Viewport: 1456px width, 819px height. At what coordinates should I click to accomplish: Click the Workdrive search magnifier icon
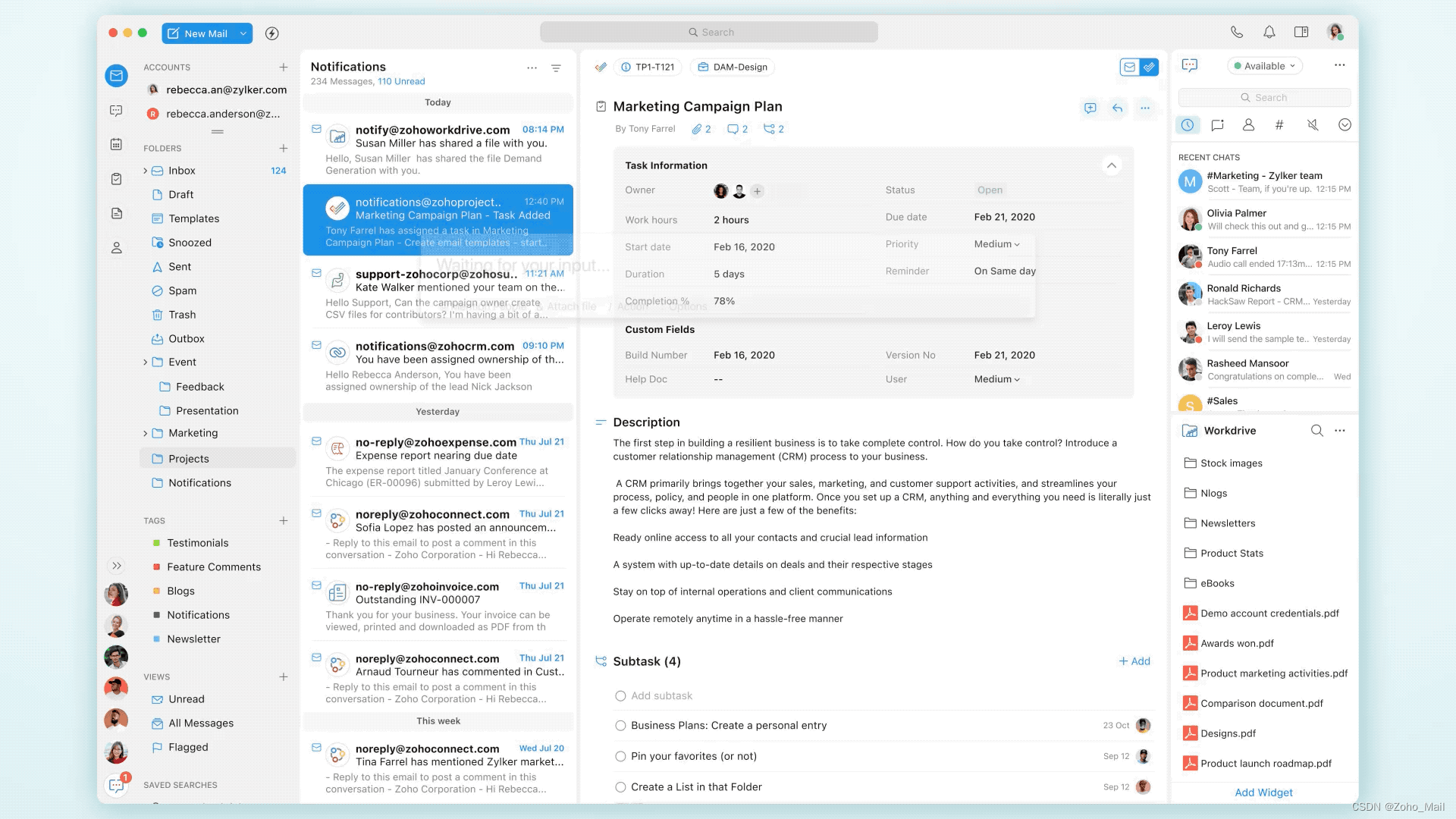1316,431
